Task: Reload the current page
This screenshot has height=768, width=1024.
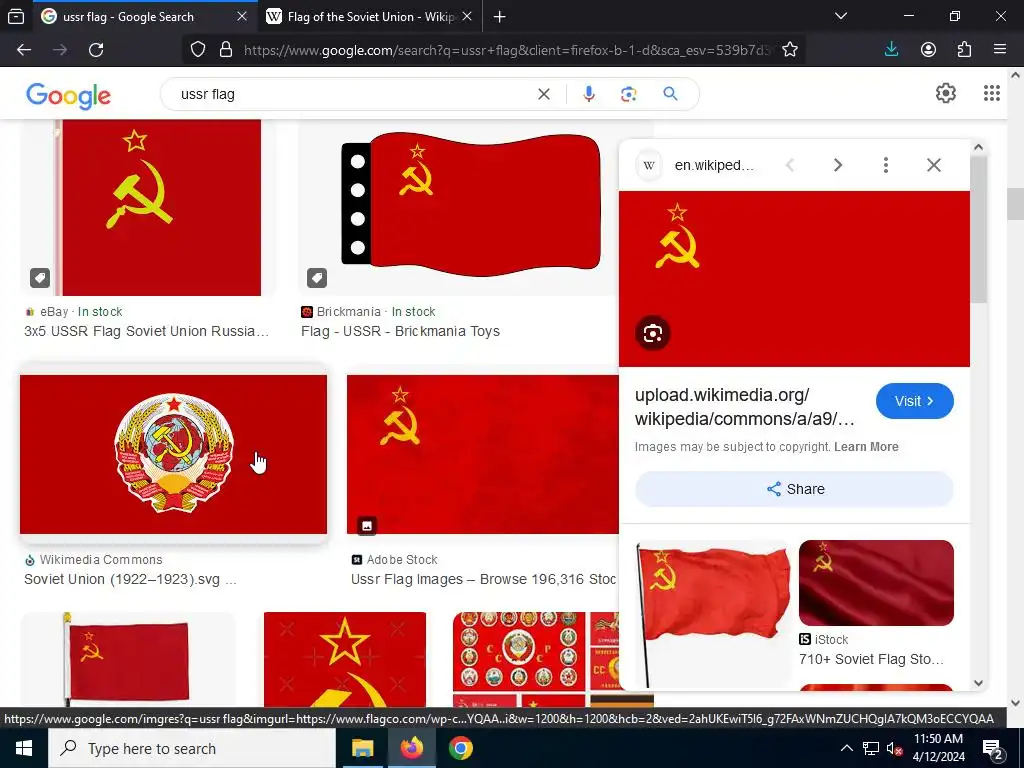Action: click(x=96, y=50)
